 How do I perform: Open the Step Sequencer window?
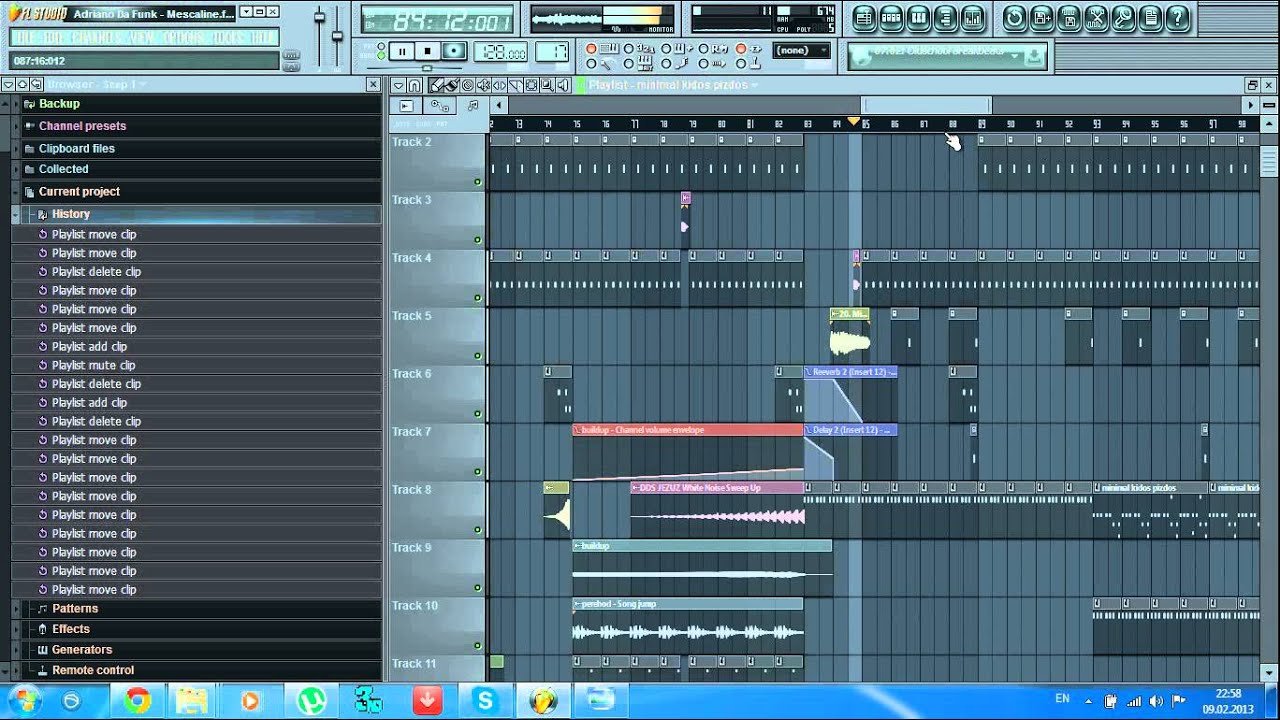point(891,17)
